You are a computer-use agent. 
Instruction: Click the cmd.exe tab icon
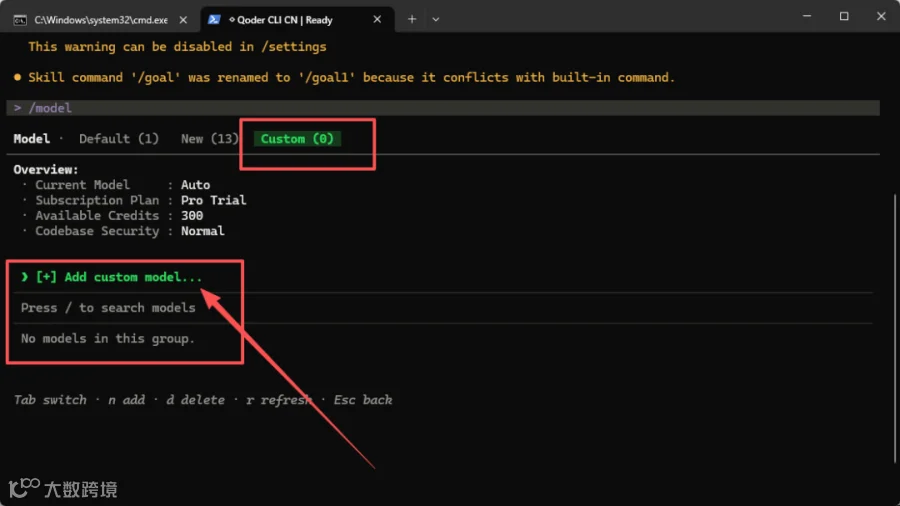20,20
